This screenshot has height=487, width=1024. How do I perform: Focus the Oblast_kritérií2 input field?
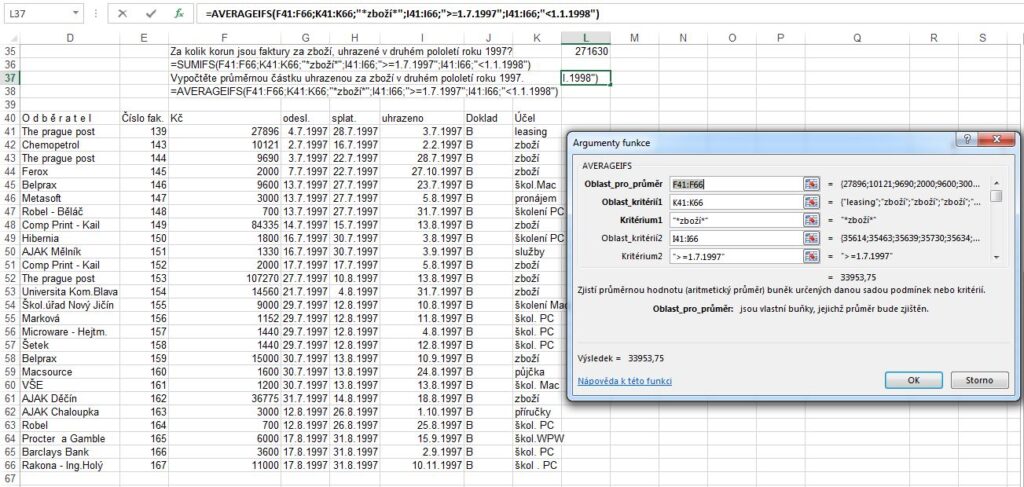738,238
